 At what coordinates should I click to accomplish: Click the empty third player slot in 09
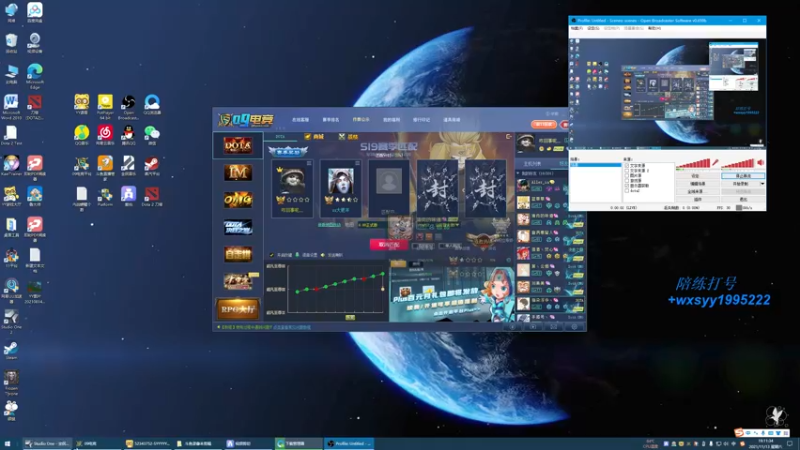(389, 188)
